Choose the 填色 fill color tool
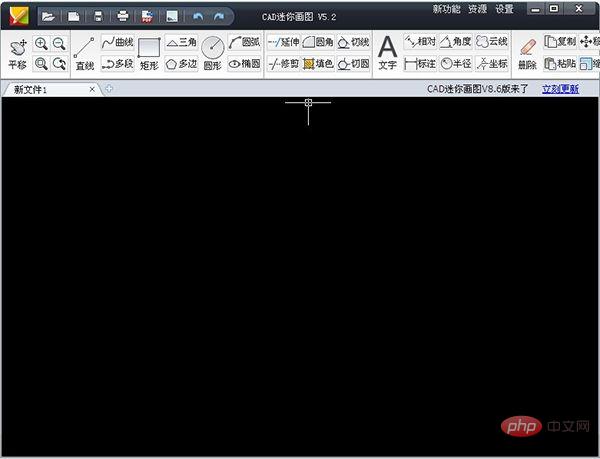 318,64
